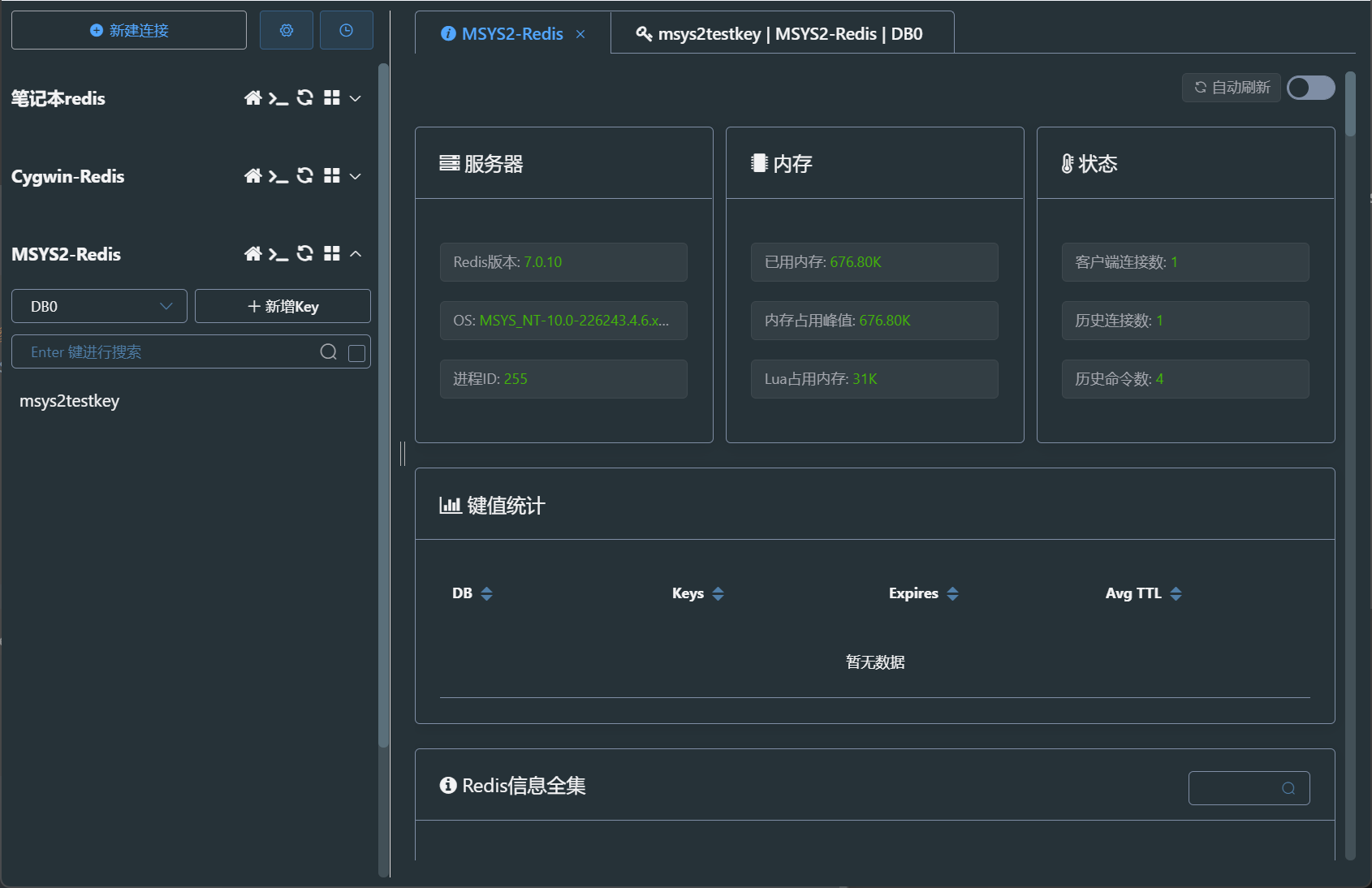
Task: Click Lua占用内存: 31K field
Action: pos(874,379)
